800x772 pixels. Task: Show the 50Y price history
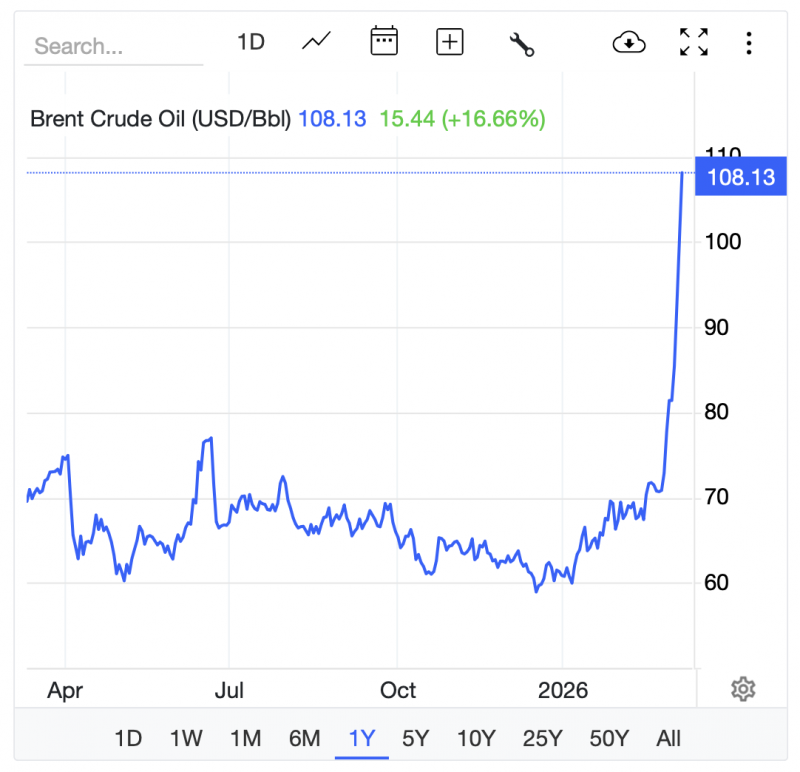[x=609, y=739]
